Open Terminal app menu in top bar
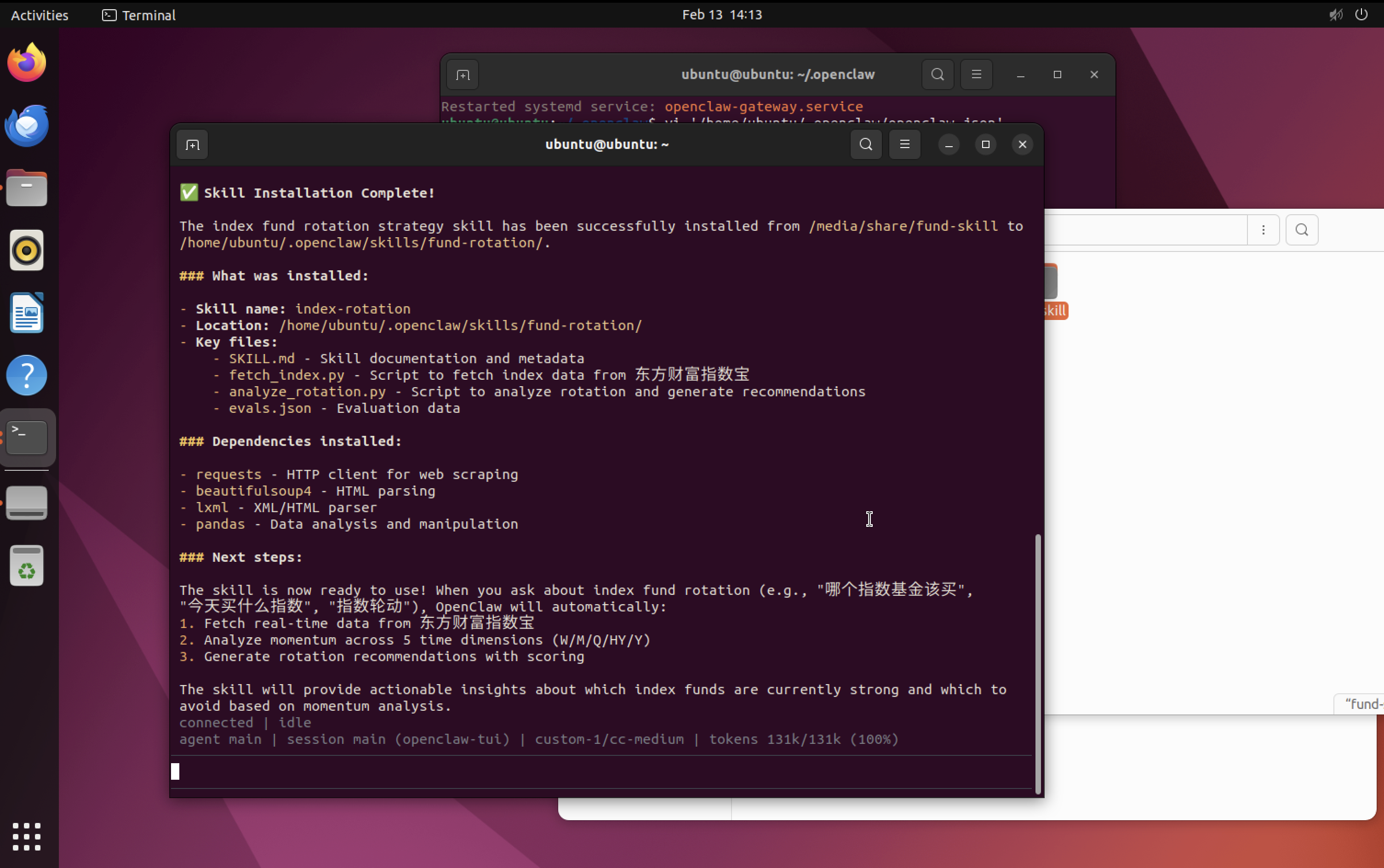 (139, 15)
